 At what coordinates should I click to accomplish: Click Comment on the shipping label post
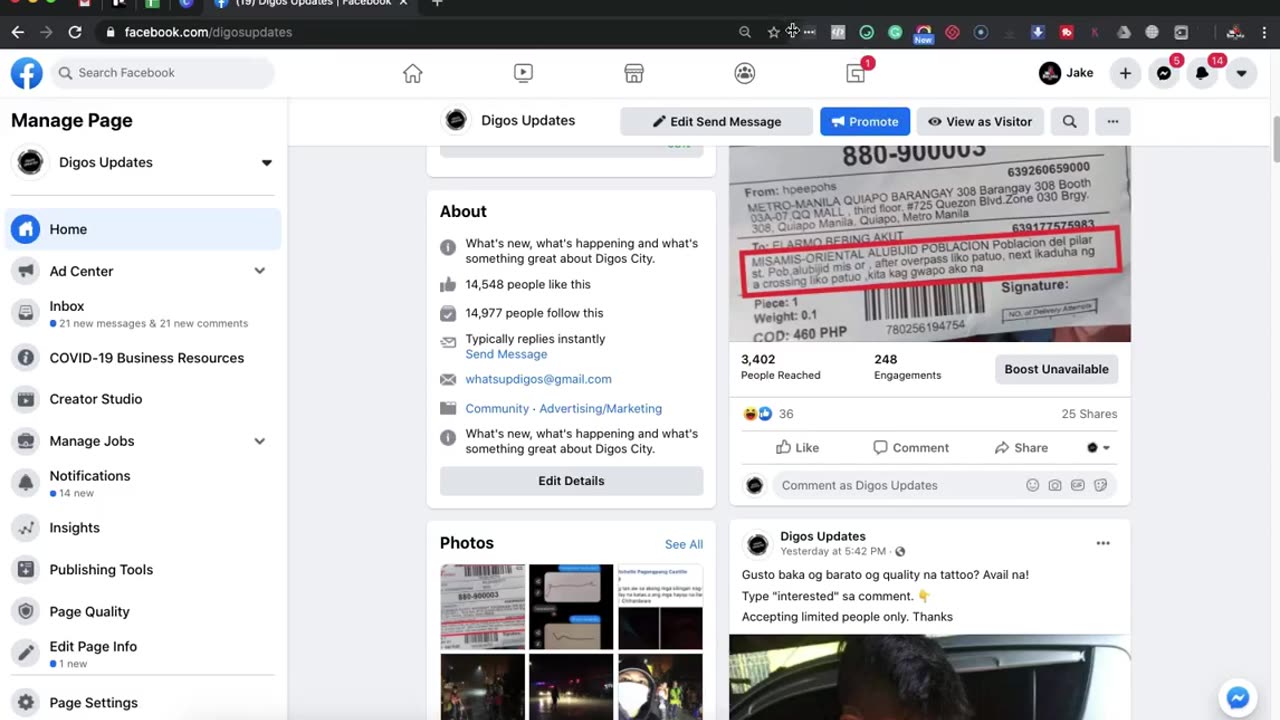pyautogui.click(x=910, y=448)
